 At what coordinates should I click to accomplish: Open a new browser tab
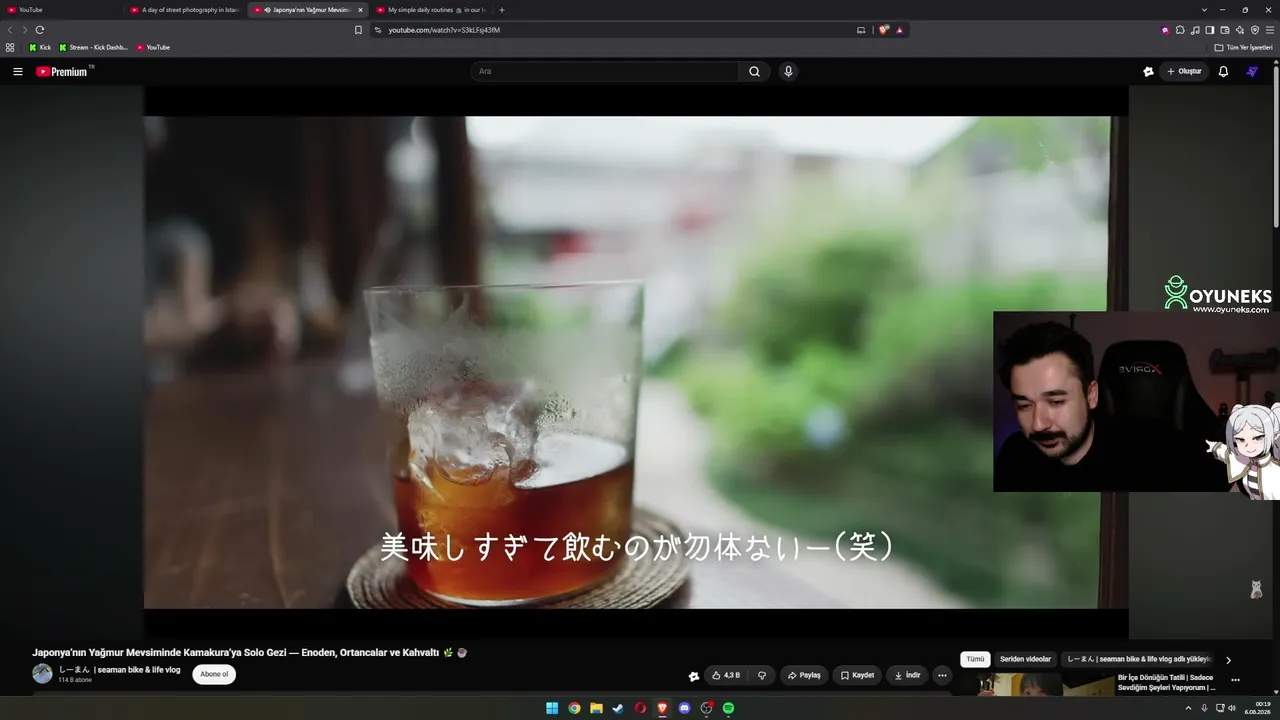click(x=502, y=10)
